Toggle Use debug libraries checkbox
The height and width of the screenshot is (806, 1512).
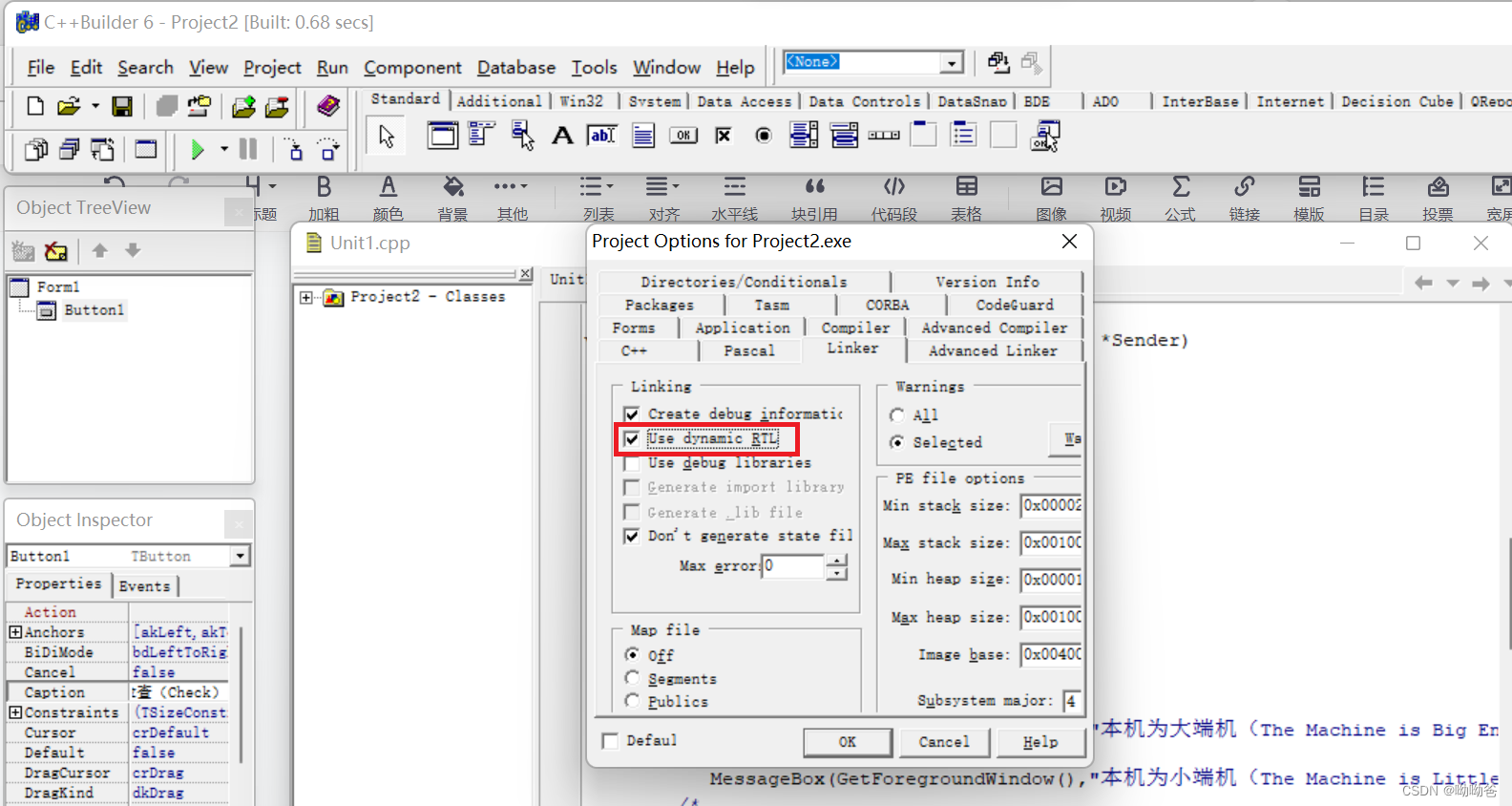point(632,463)
